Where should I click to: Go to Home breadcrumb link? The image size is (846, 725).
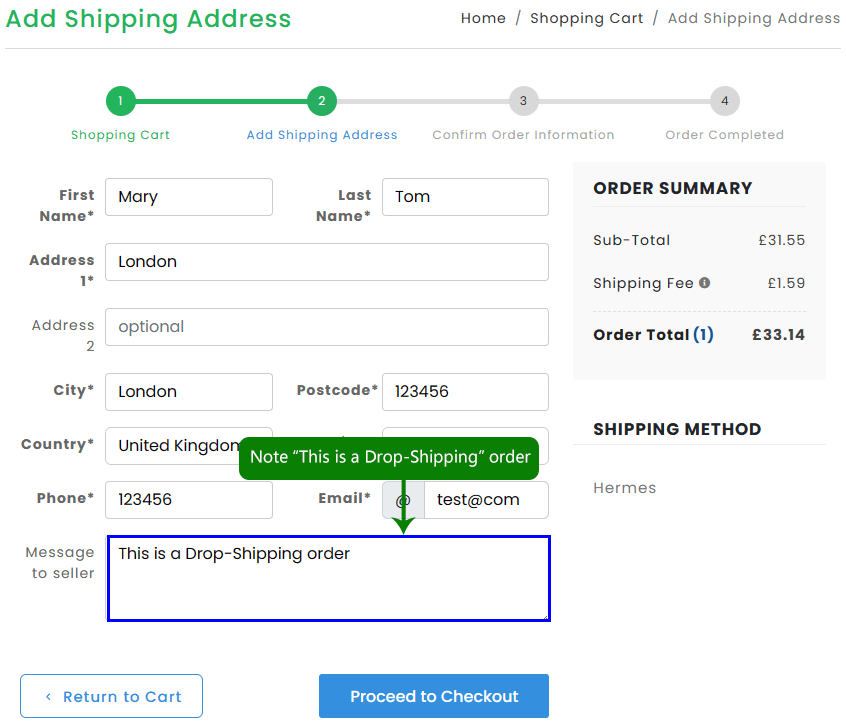pyautogui.click(x=483, y=18)
